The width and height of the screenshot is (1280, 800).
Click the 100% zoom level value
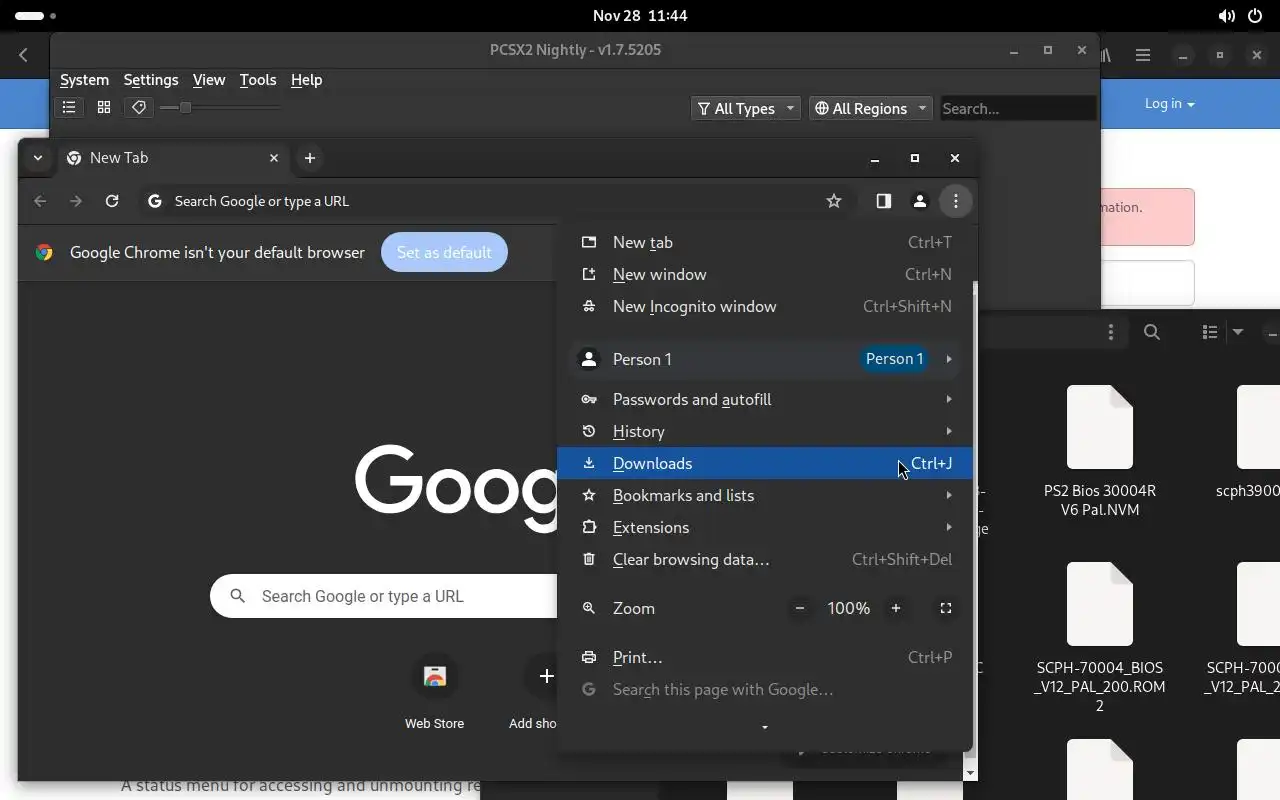(x=848, y=608)
